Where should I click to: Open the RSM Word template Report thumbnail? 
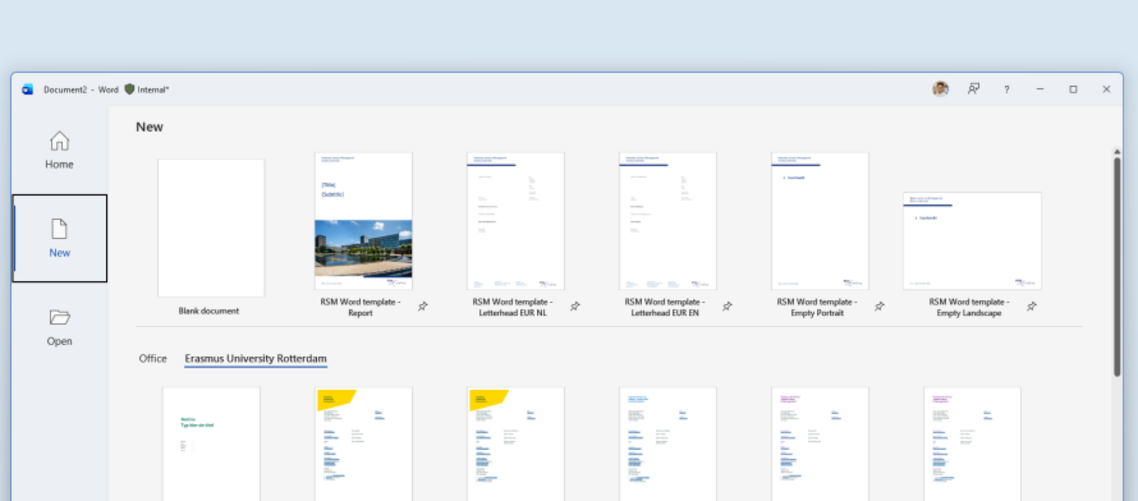click(363, 221)
